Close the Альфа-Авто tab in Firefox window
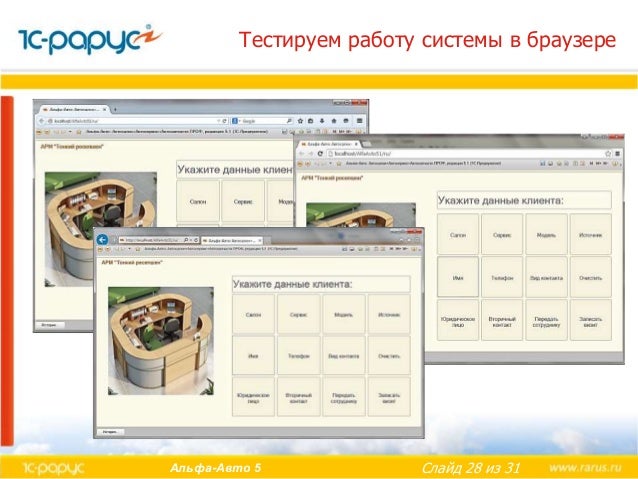 click(x=105, y=109)
